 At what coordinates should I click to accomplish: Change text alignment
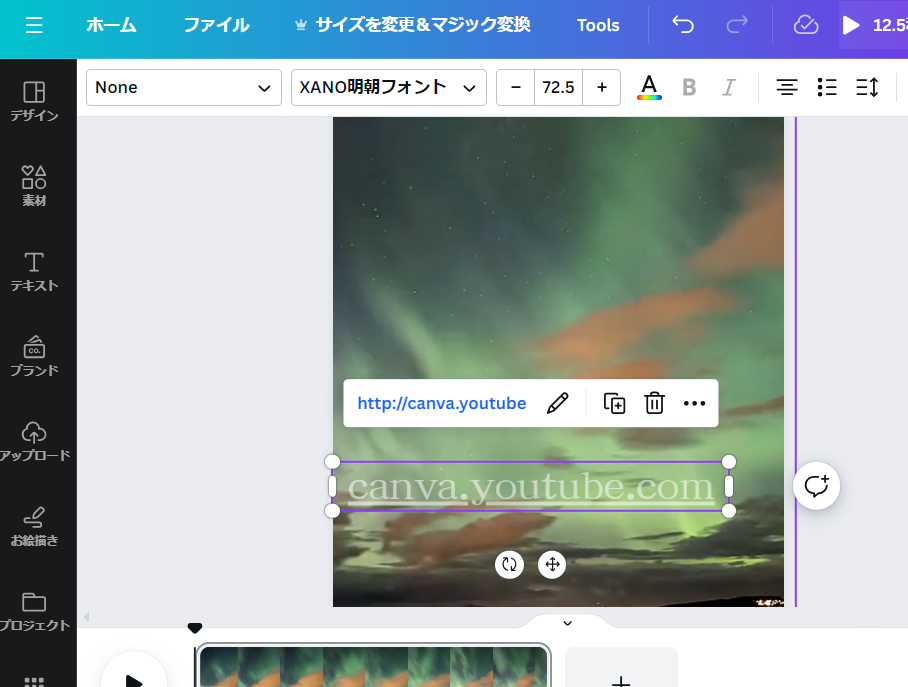pyautogui.click(x=786, y=87)
